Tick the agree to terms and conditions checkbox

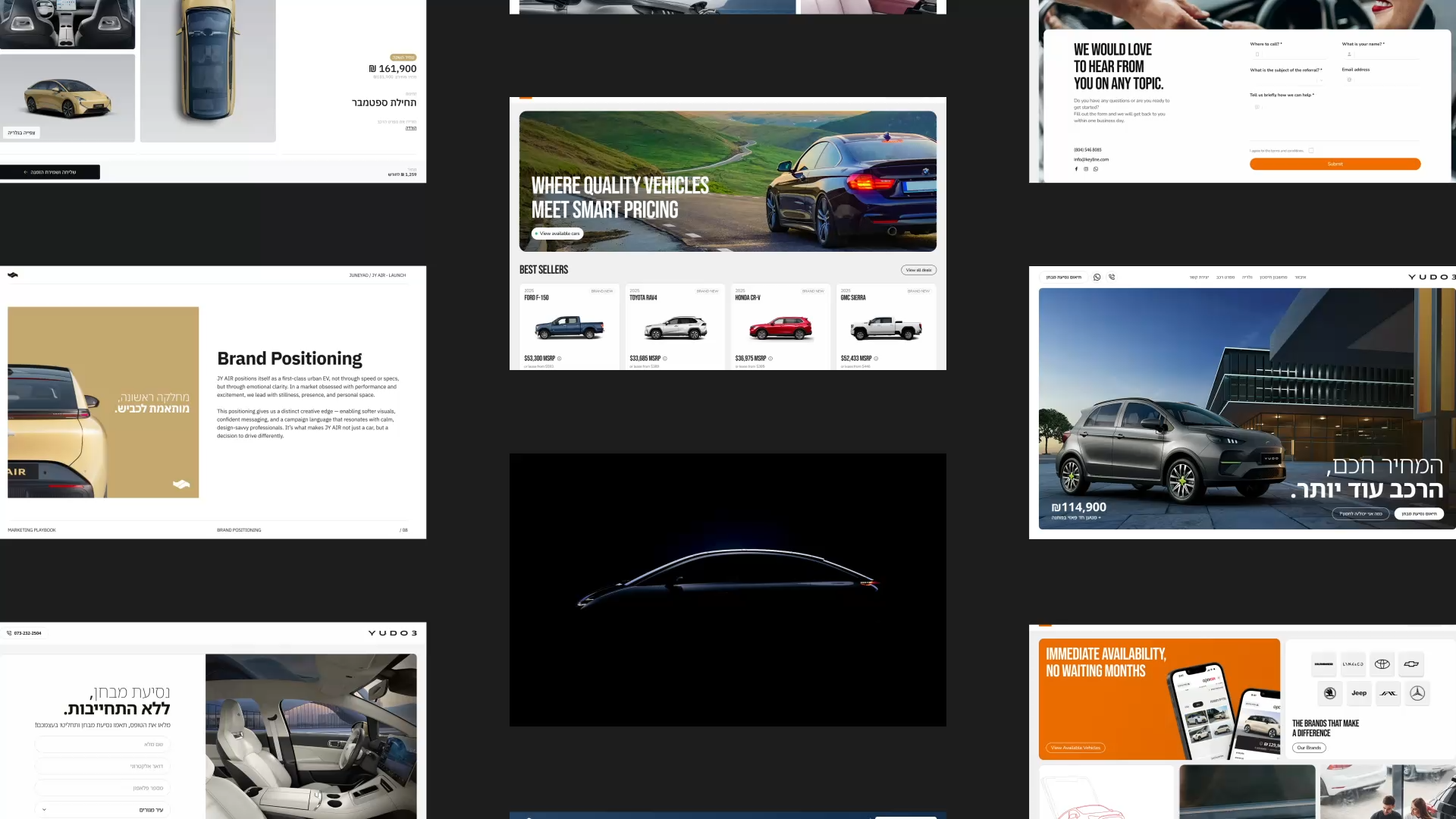1311,151
